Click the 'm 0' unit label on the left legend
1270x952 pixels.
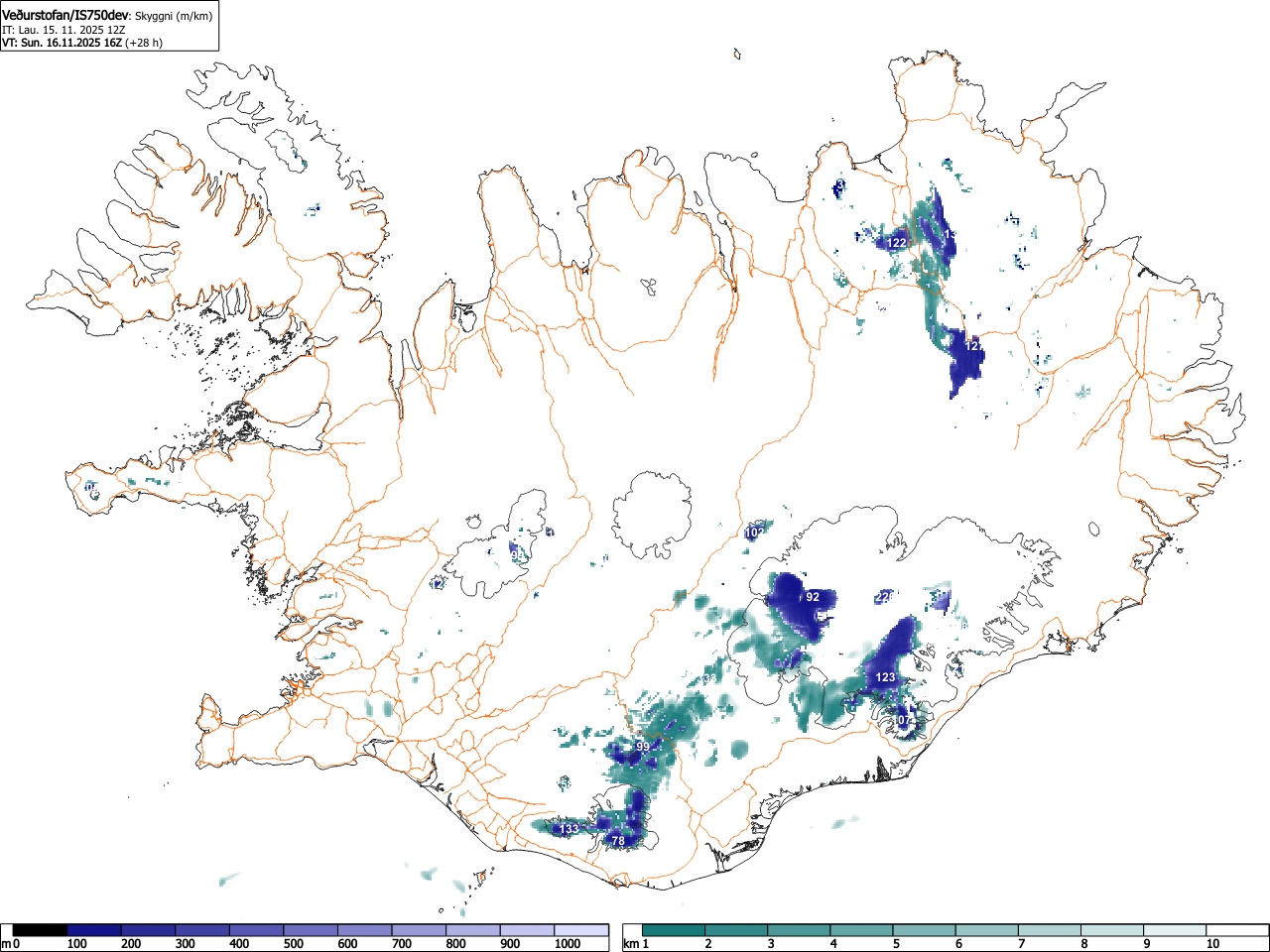(x=9, y=944)
